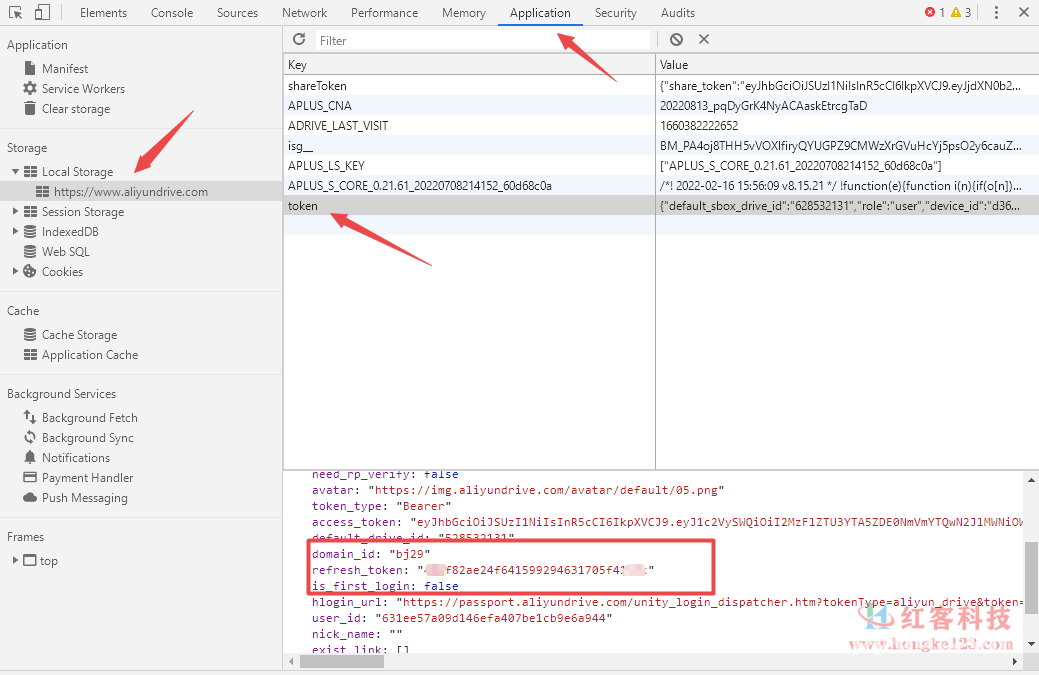Delete selected entry with X icon
This screenshot has width=1039, height=675.
[704, 40]
